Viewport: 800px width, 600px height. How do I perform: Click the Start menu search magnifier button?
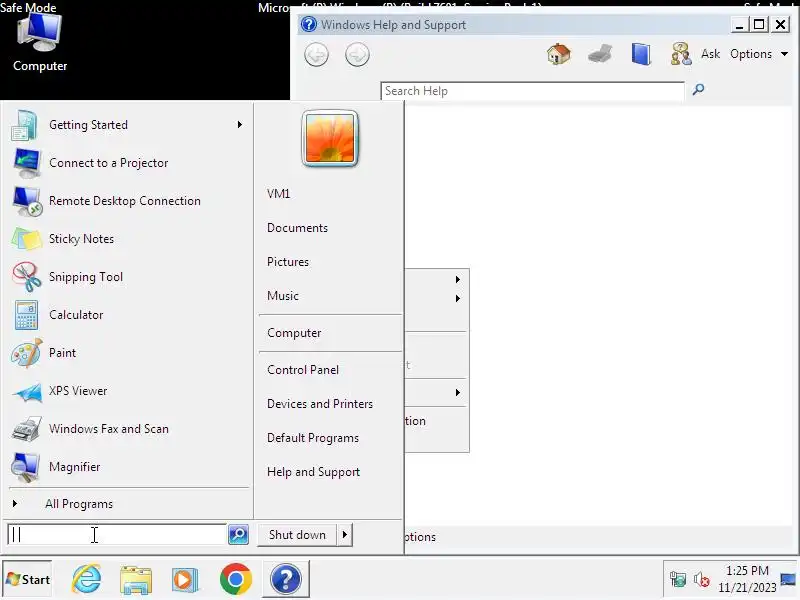click(238, 535)
